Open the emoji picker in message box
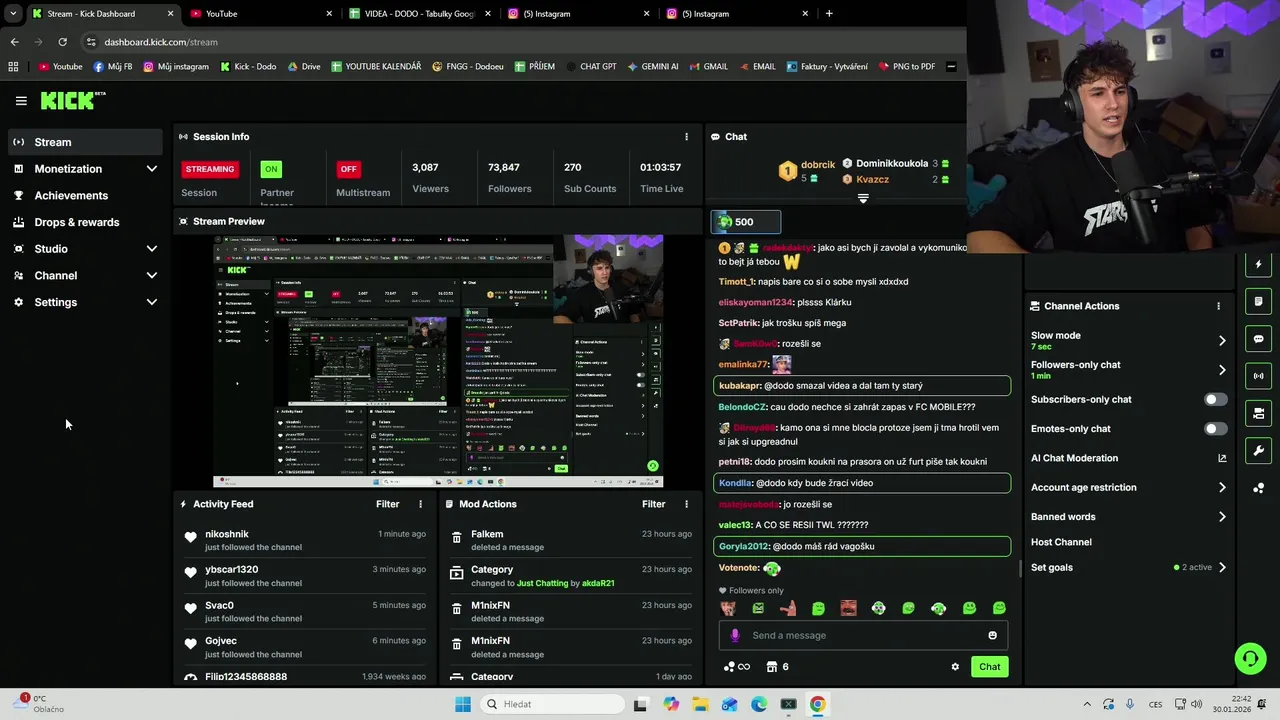 pos(992,635)
